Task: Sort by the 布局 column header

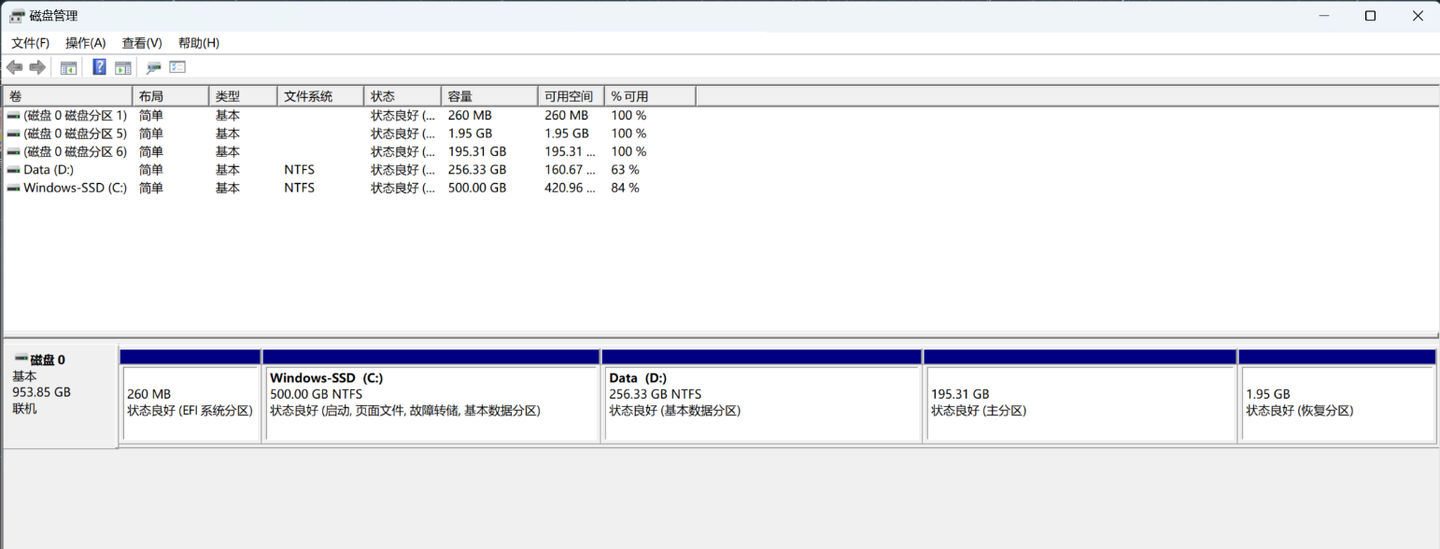Action: click(x=170, y=96)
